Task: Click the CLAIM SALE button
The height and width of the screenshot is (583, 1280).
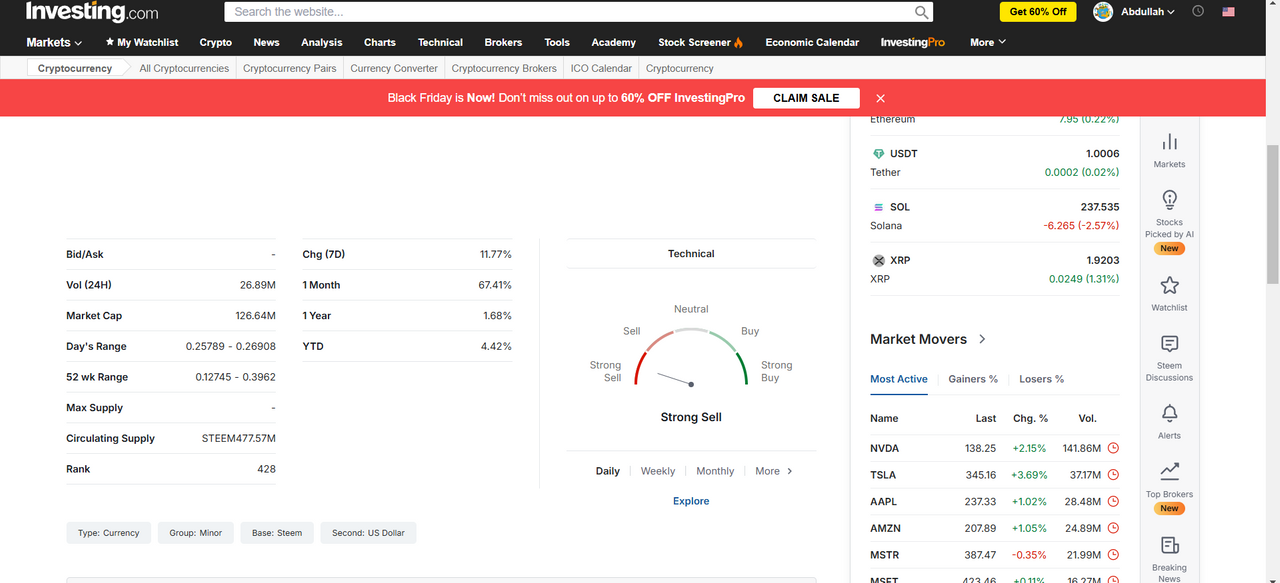Action: (x=806, y=98)
